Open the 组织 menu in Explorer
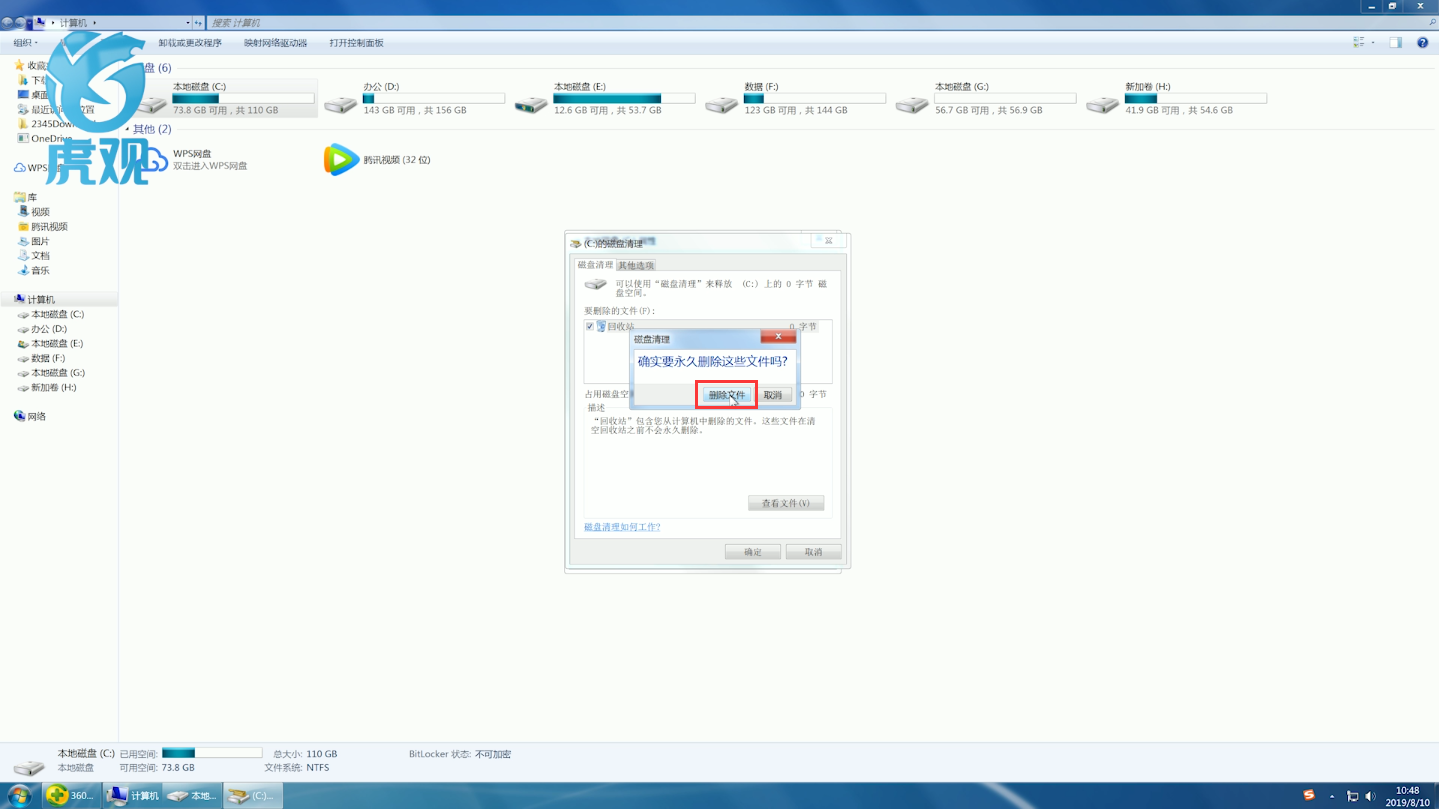The height and width of the screenshot is (809, 1439). tap(25, 43)
